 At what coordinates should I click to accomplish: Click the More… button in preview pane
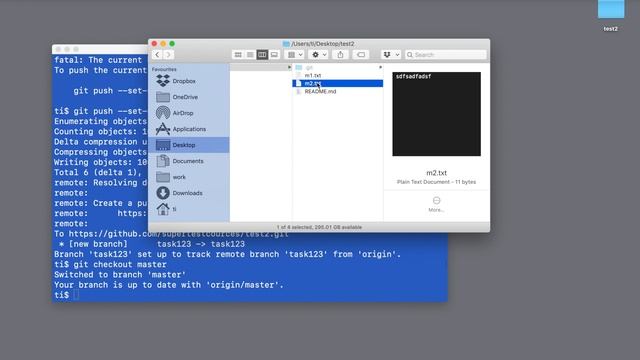coord(436,204)
